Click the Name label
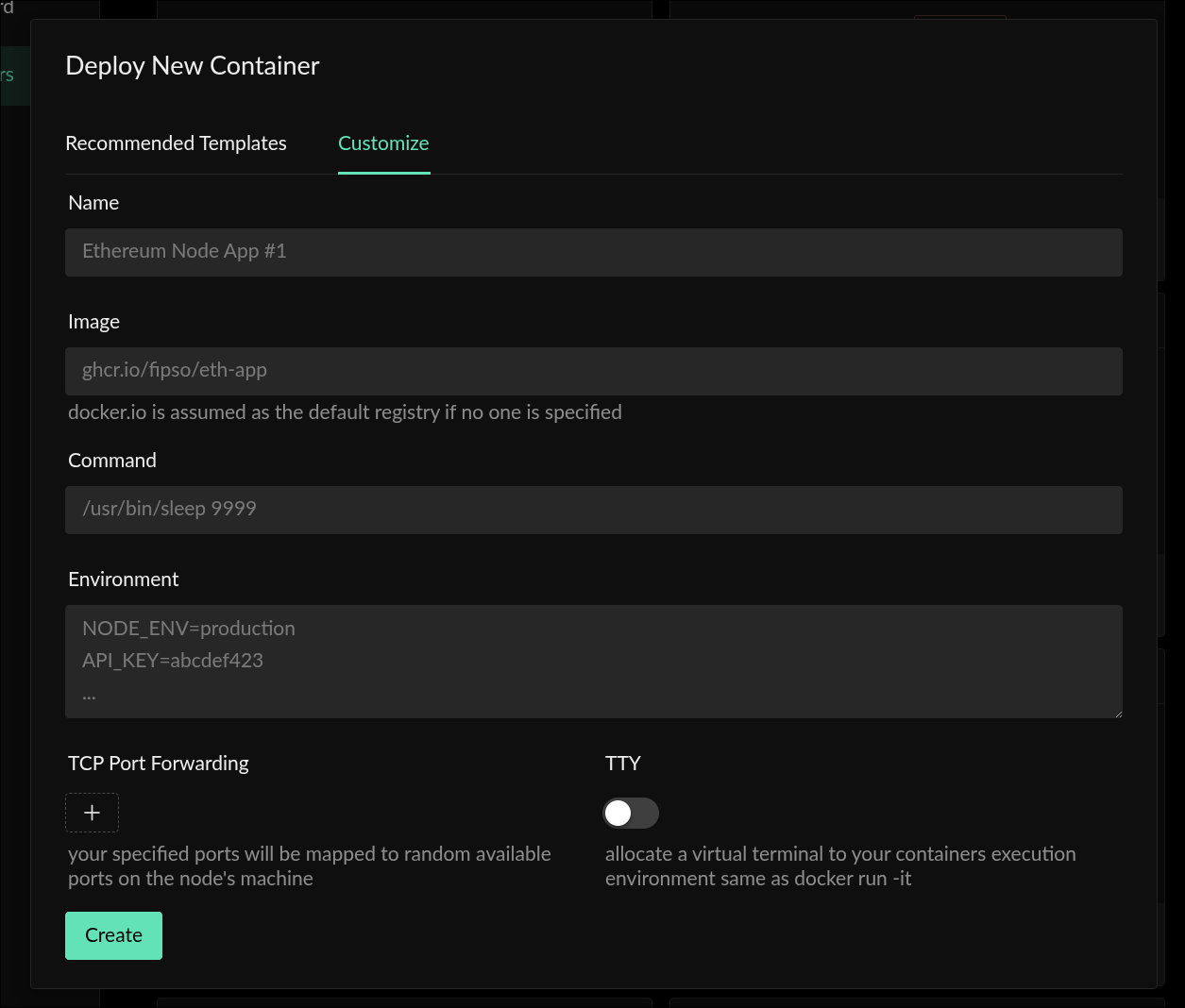 pos(93,203)
